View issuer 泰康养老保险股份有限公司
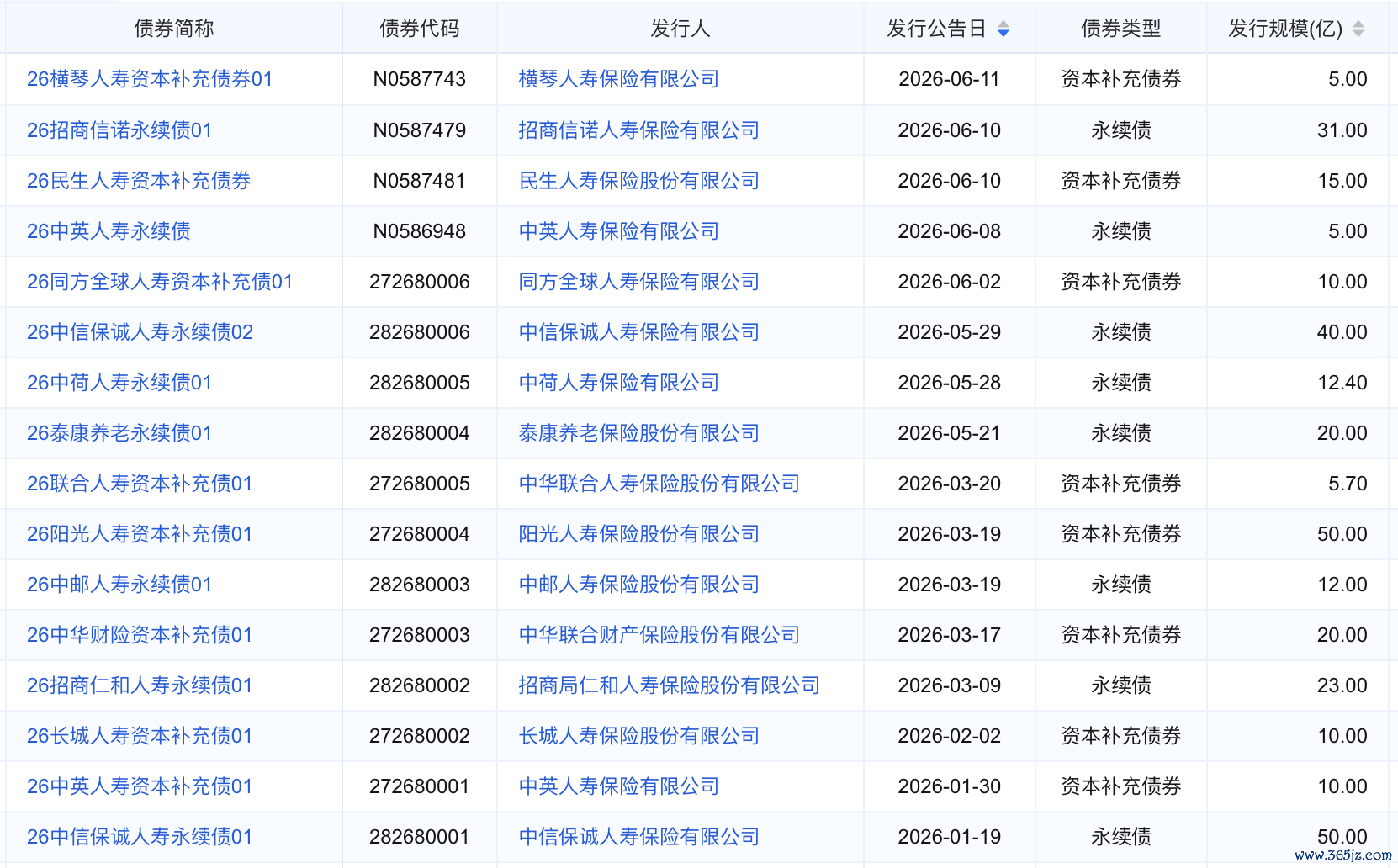 639,433
